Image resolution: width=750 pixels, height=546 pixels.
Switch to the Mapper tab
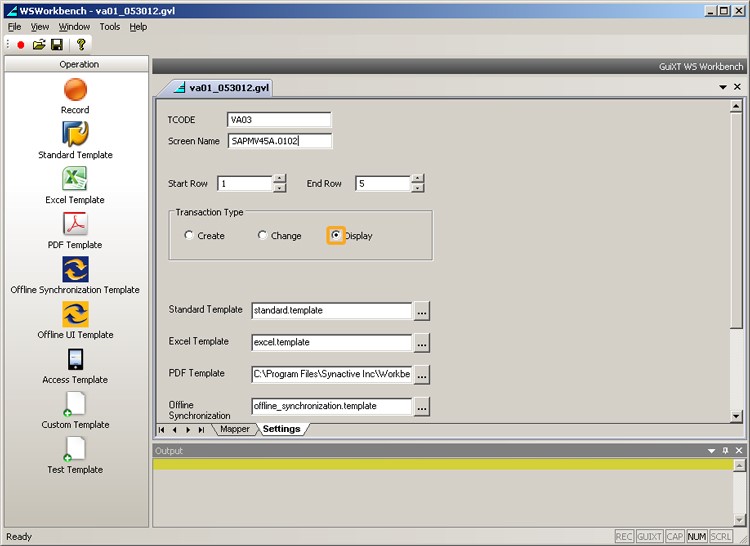click(234, 429)
